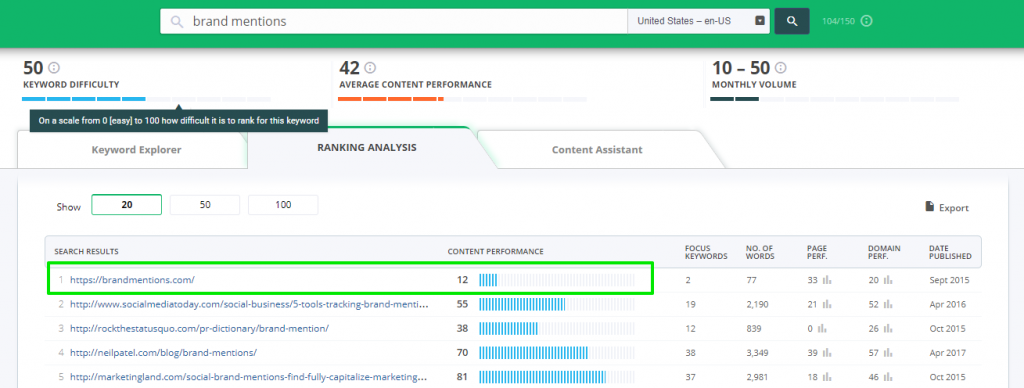Click the domain perf chart icon for brandmentions.com
The width and height of the screenshot is (1024, 388).
pyautogui.click(x=888, y=280)
